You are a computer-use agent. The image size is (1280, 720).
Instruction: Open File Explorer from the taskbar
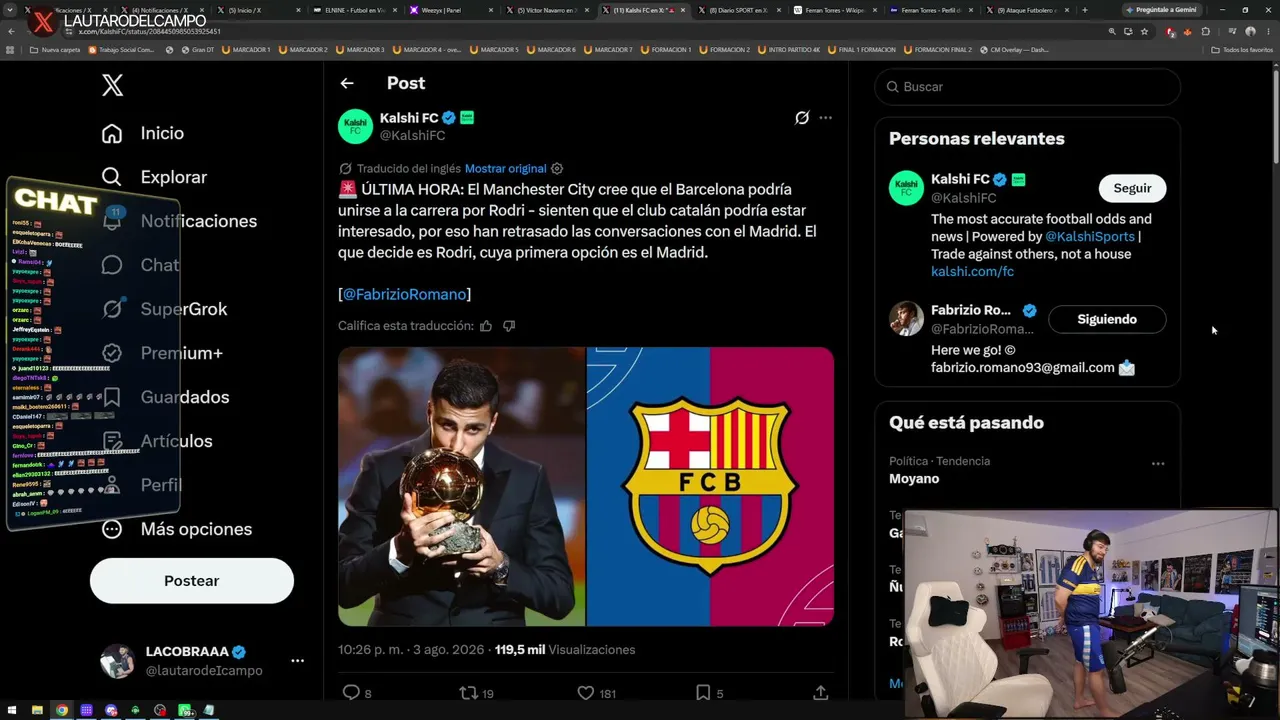pos(38,710)
